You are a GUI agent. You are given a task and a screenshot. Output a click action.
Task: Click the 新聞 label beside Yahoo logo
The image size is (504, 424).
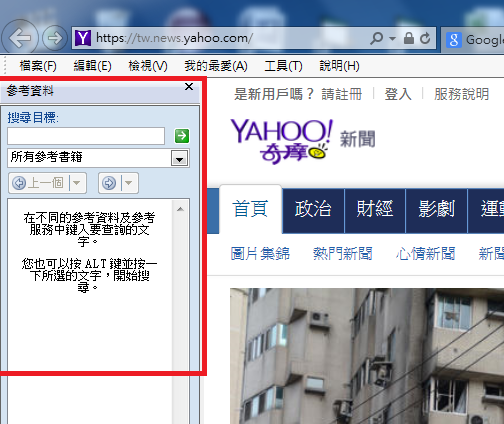[358, 139]
